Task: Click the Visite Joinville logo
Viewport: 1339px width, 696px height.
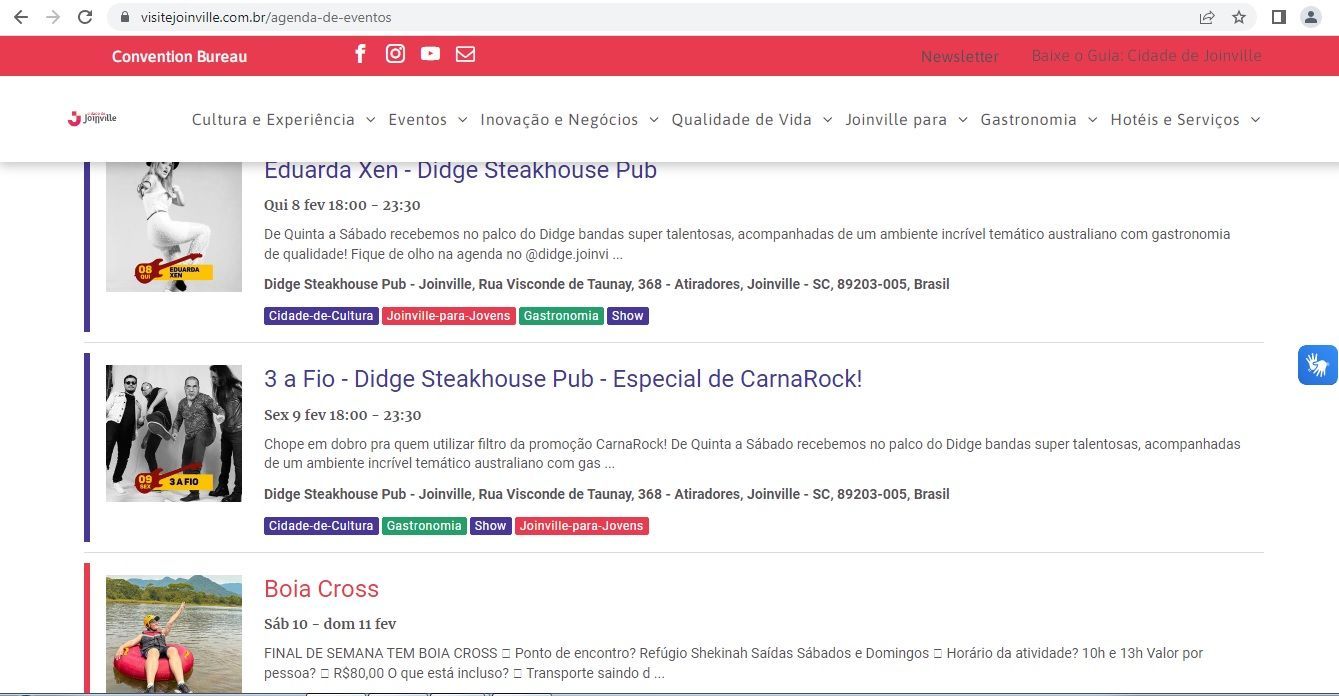Action: 92,118
